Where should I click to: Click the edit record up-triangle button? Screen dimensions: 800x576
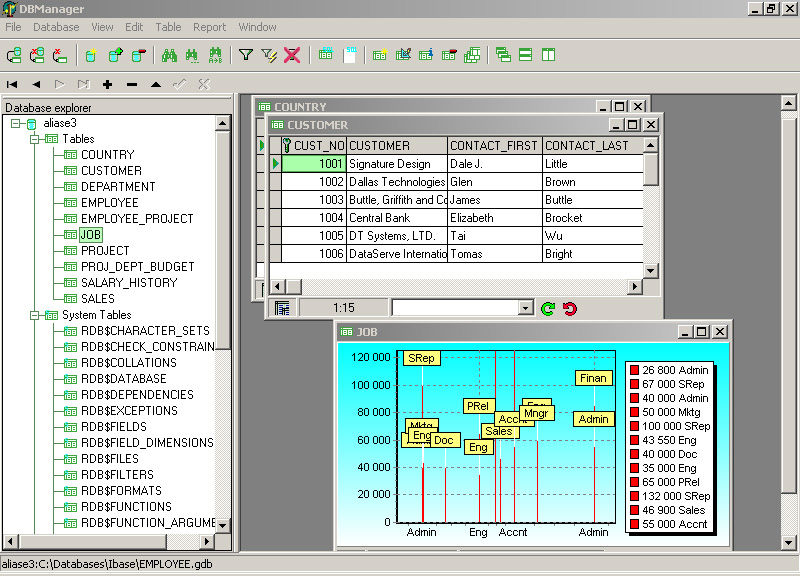click(156, 85)
